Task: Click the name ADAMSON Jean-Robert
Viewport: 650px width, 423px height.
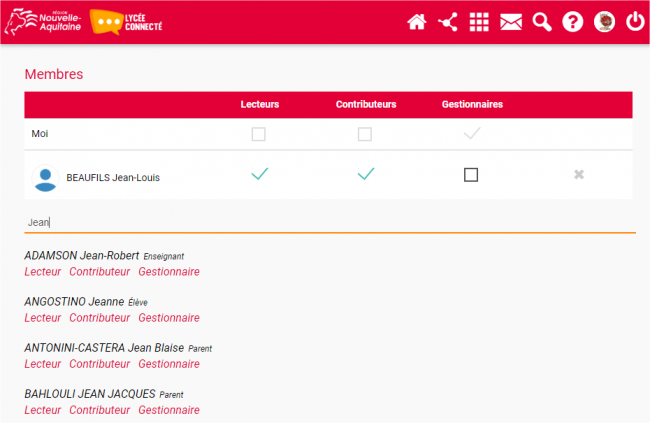Action: point(82,255)
